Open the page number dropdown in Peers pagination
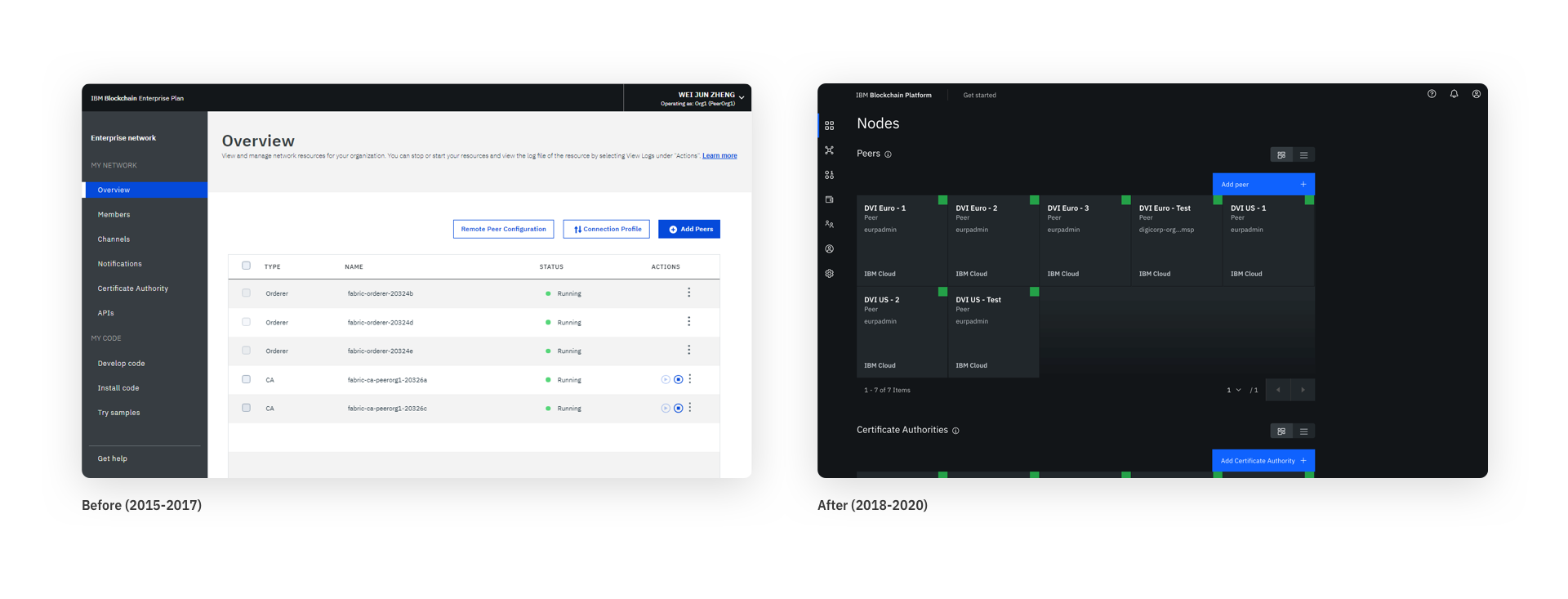This screenshot has height=599, width=1568. [1234, 390]
